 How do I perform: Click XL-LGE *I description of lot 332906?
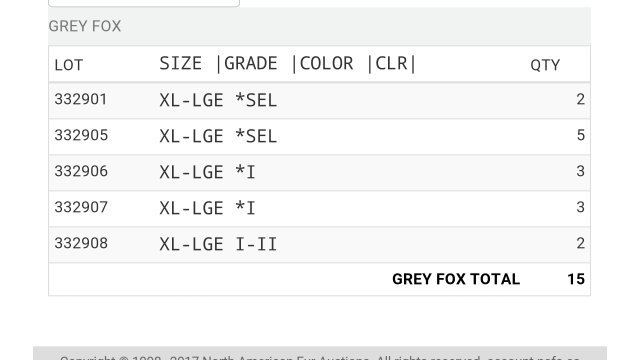pos(207,172)
